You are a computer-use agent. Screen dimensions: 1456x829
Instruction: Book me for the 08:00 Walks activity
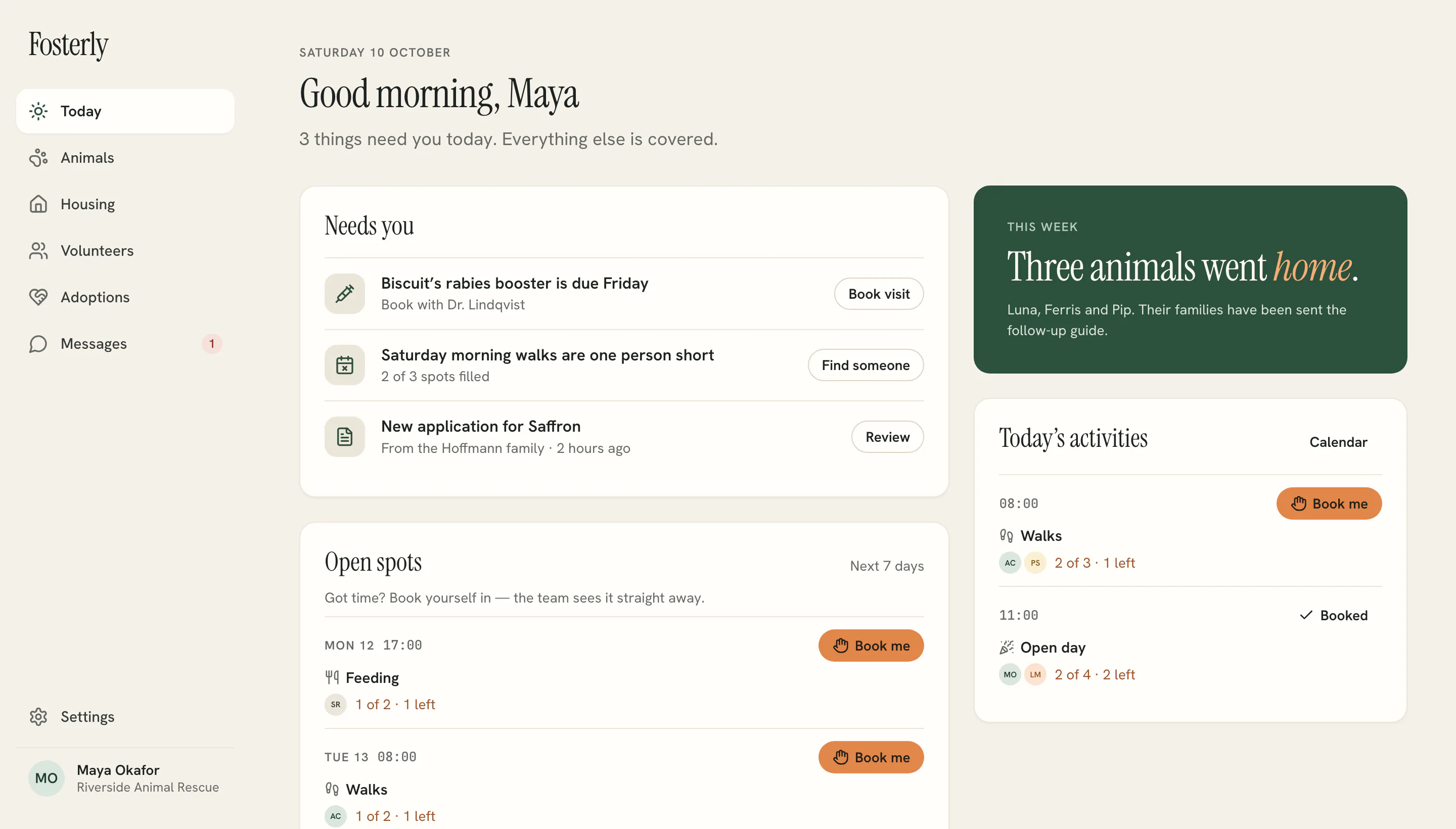tap(1329, 503)
